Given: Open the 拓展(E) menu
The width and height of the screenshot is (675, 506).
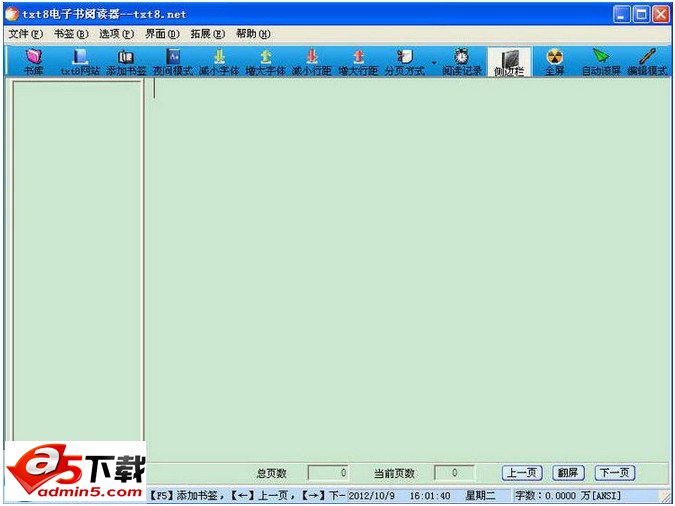Looking at the screenshot, I should tap(207, 34).
